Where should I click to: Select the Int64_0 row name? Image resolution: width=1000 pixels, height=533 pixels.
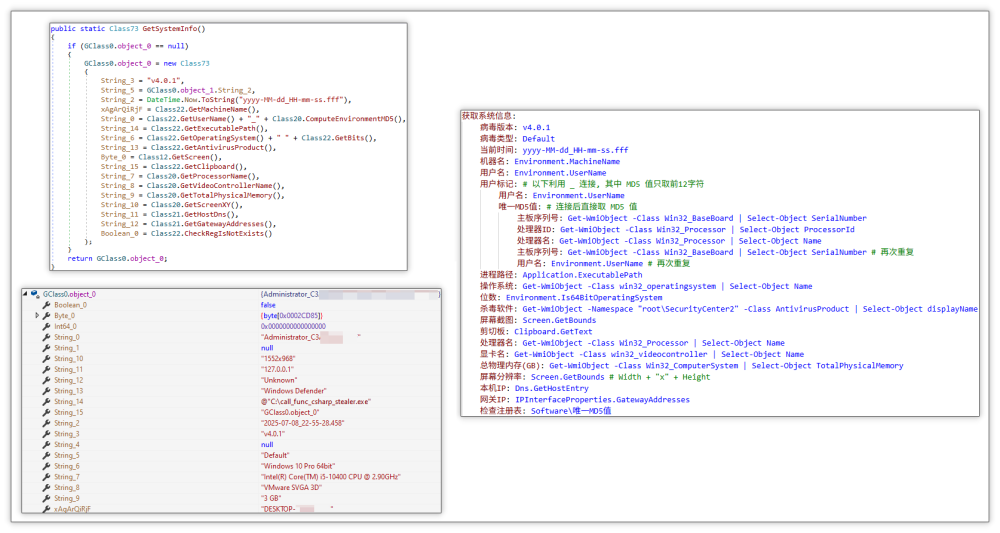[x=65, y=326]
